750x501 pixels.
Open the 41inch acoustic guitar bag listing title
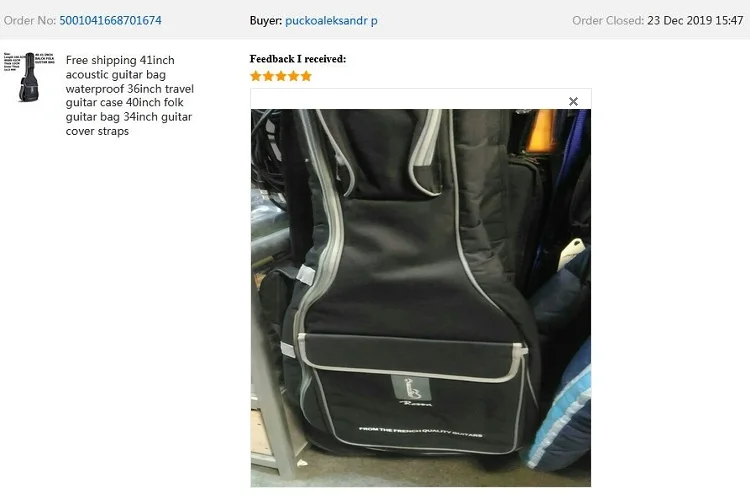tap(130, 96)
